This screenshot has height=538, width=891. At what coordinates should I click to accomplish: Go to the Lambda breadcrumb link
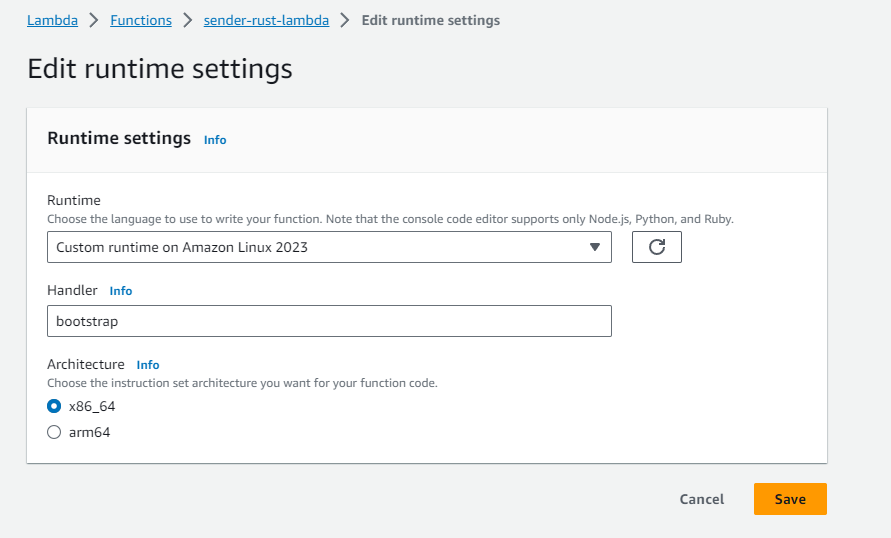pos(52,20)
